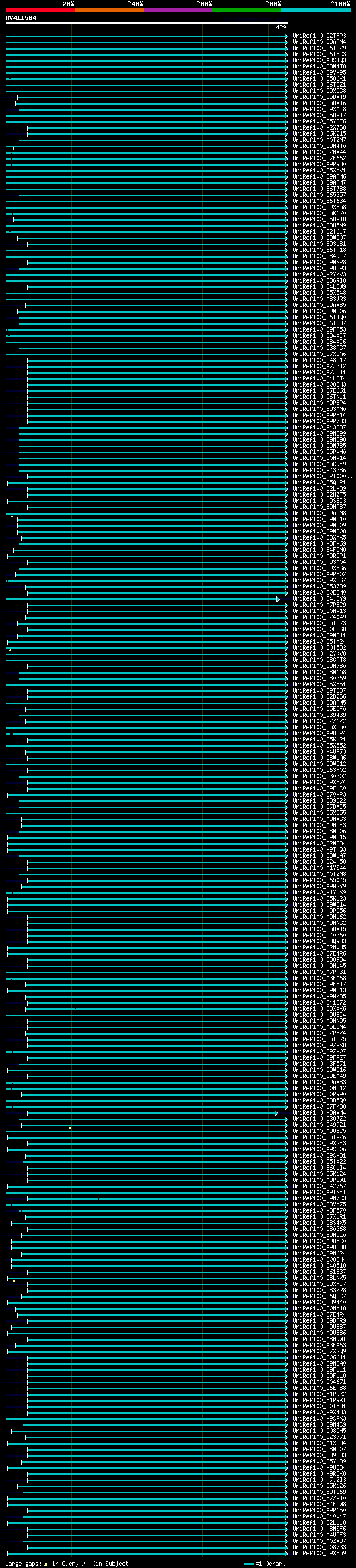Open hit UniRef100_A8SJQ3

pyautogui.click(x=319, y=60)
